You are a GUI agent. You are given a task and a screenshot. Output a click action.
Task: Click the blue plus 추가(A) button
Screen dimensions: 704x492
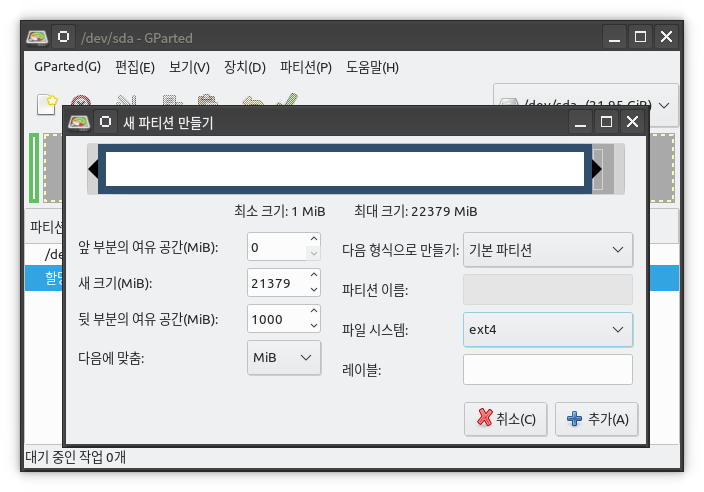[597, 419]
